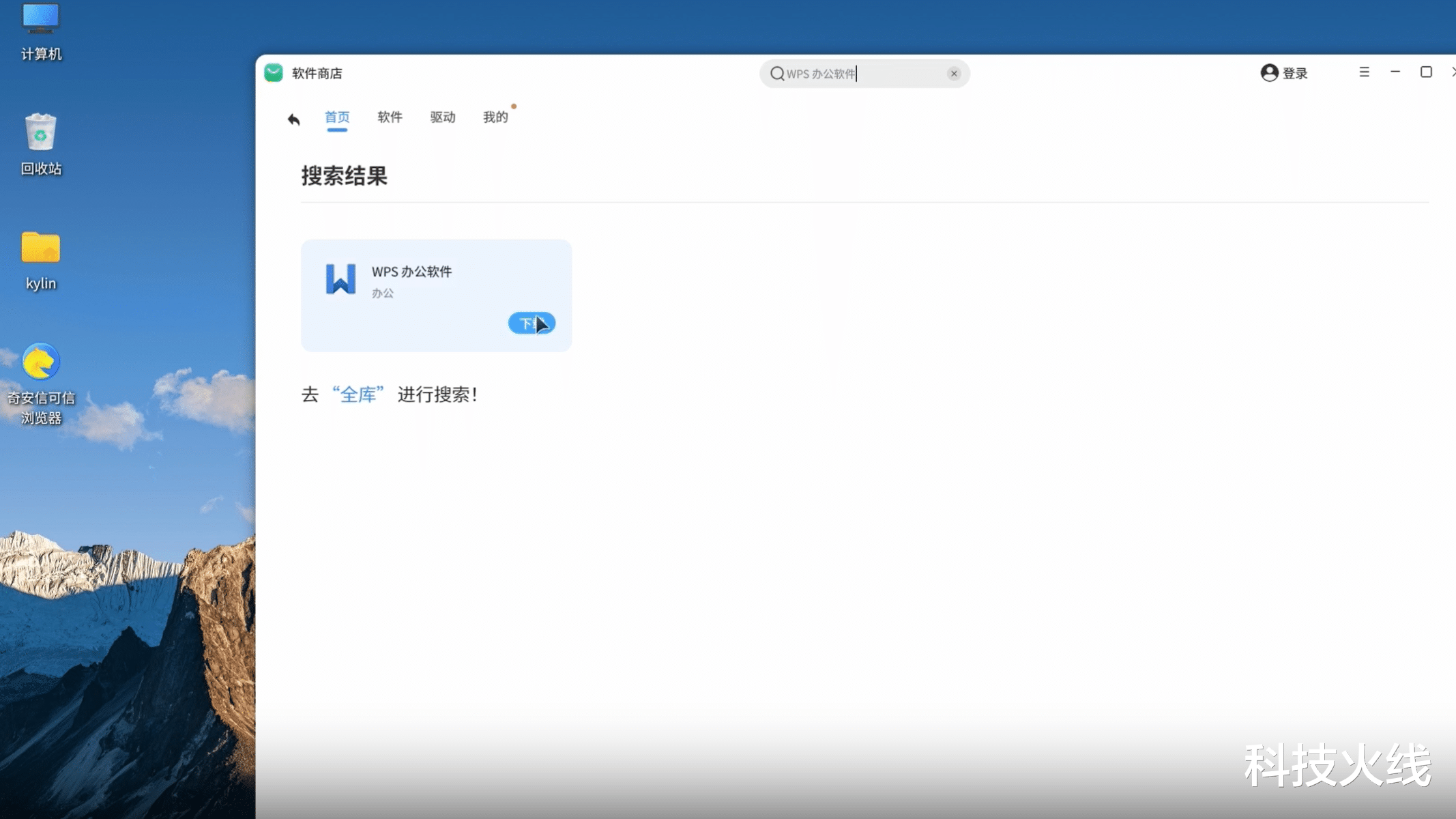Click the Software Store logo icon

[274, 73]
